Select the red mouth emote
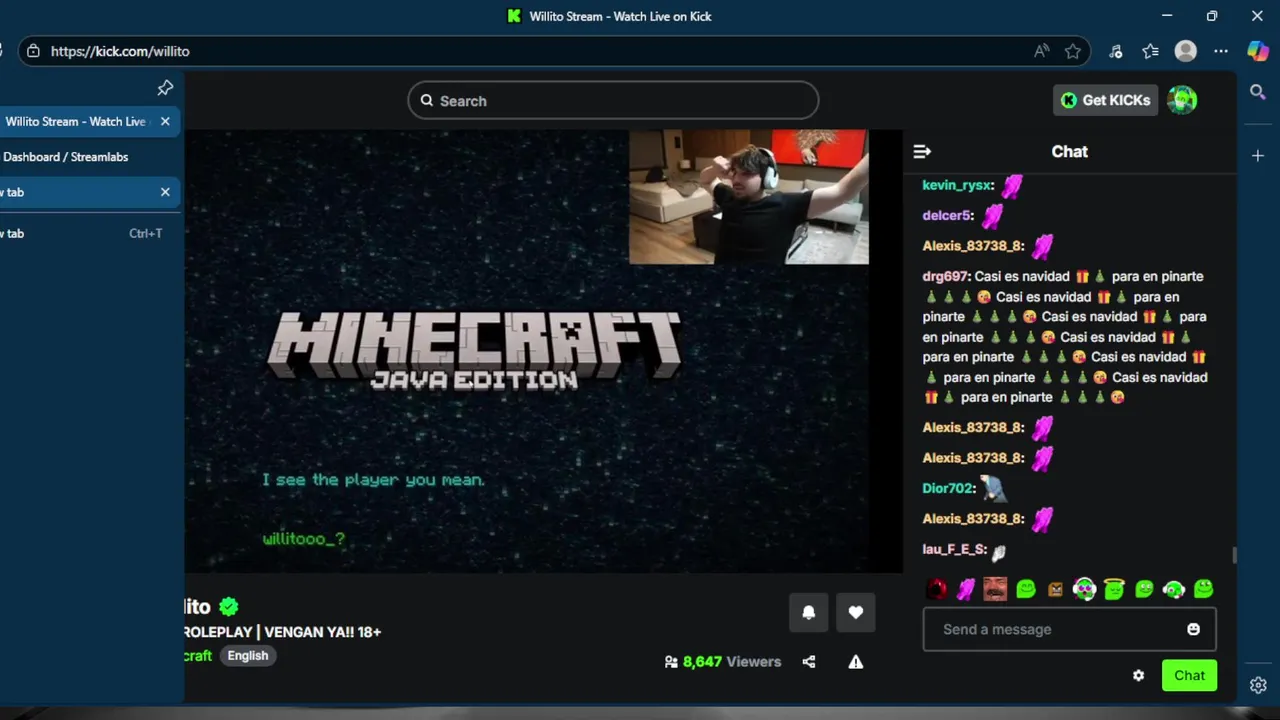The image size is (1280, 720). (936, 589)
